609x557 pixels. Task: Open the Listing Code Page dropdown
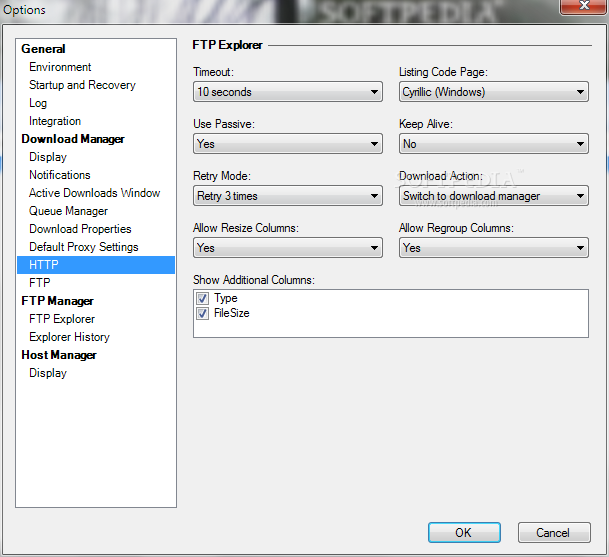coord(494,92)
